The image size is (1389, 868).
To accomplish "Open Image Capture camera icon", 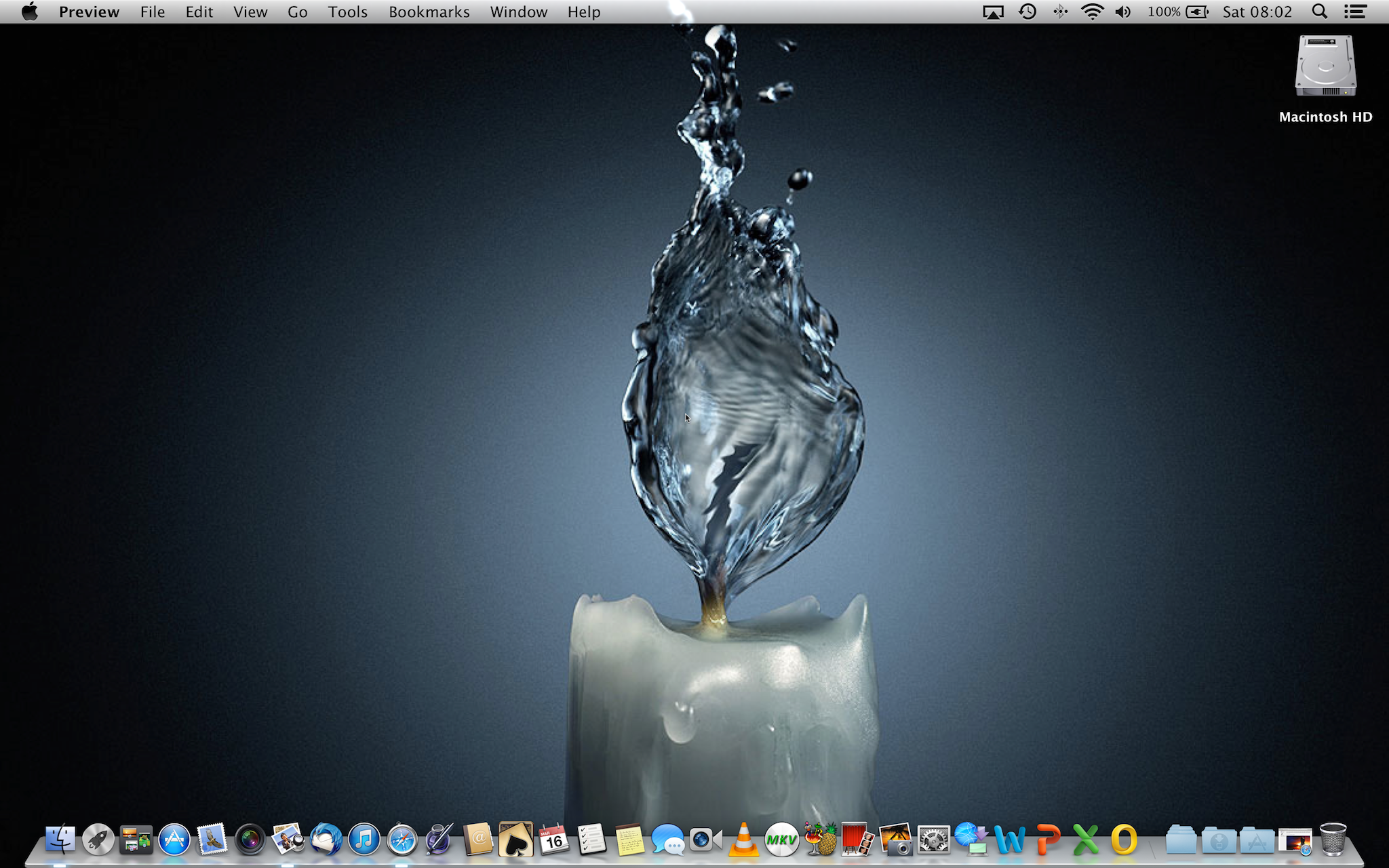I will point(895,840).
